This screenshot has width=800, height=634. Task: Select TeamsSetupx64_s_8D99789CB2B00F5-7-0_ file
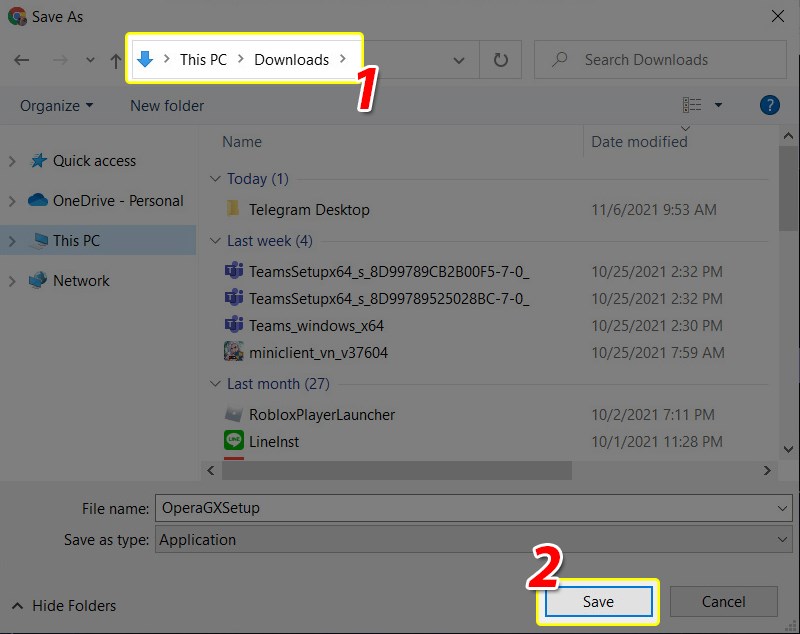tap(389, 271)
